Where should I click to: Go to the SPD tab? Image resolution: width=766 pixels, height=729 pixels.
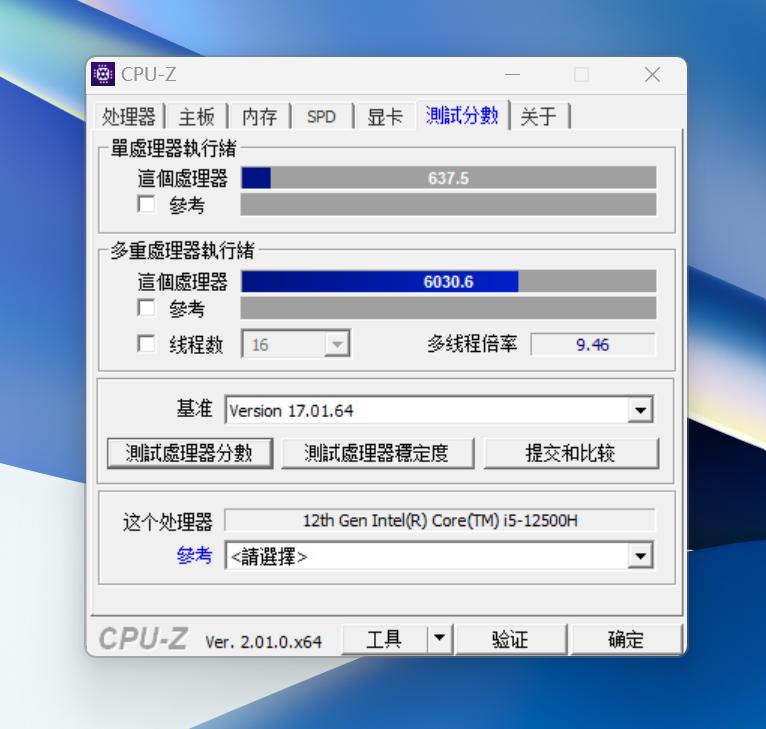pos(321,116)
